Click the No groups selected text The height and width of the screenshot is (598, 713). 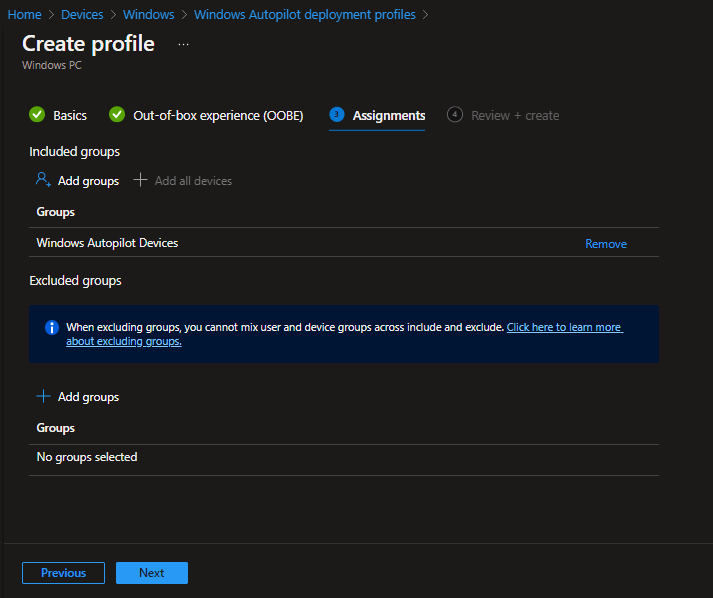[x=87, y=457]
